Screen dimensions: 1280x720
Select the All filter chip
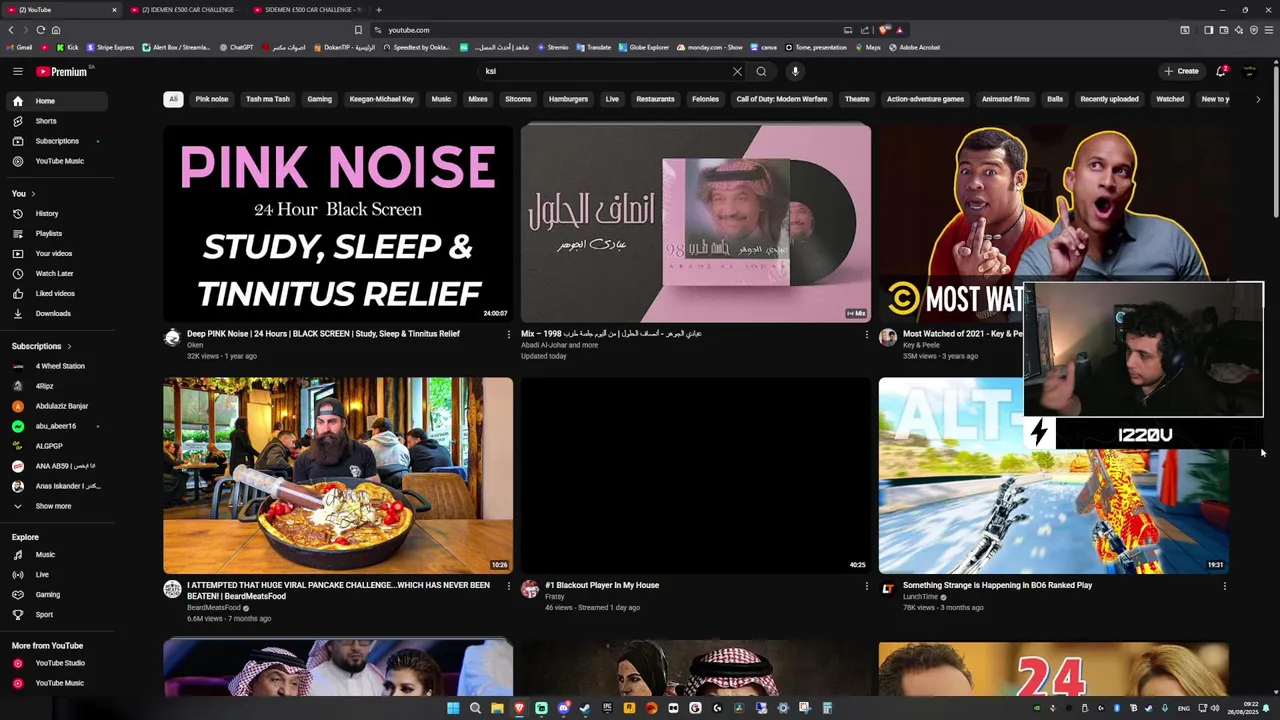tap(173, 99)
